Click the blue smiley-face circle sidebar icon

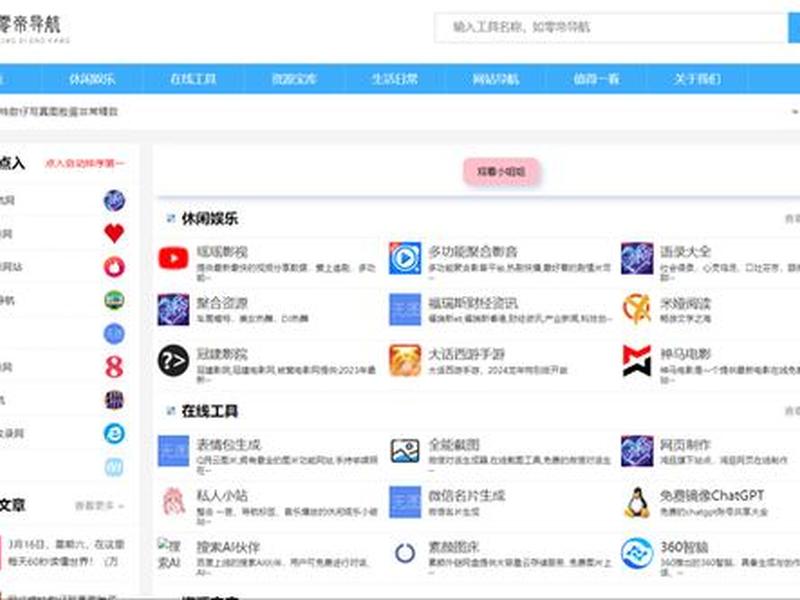click(114, 434)
